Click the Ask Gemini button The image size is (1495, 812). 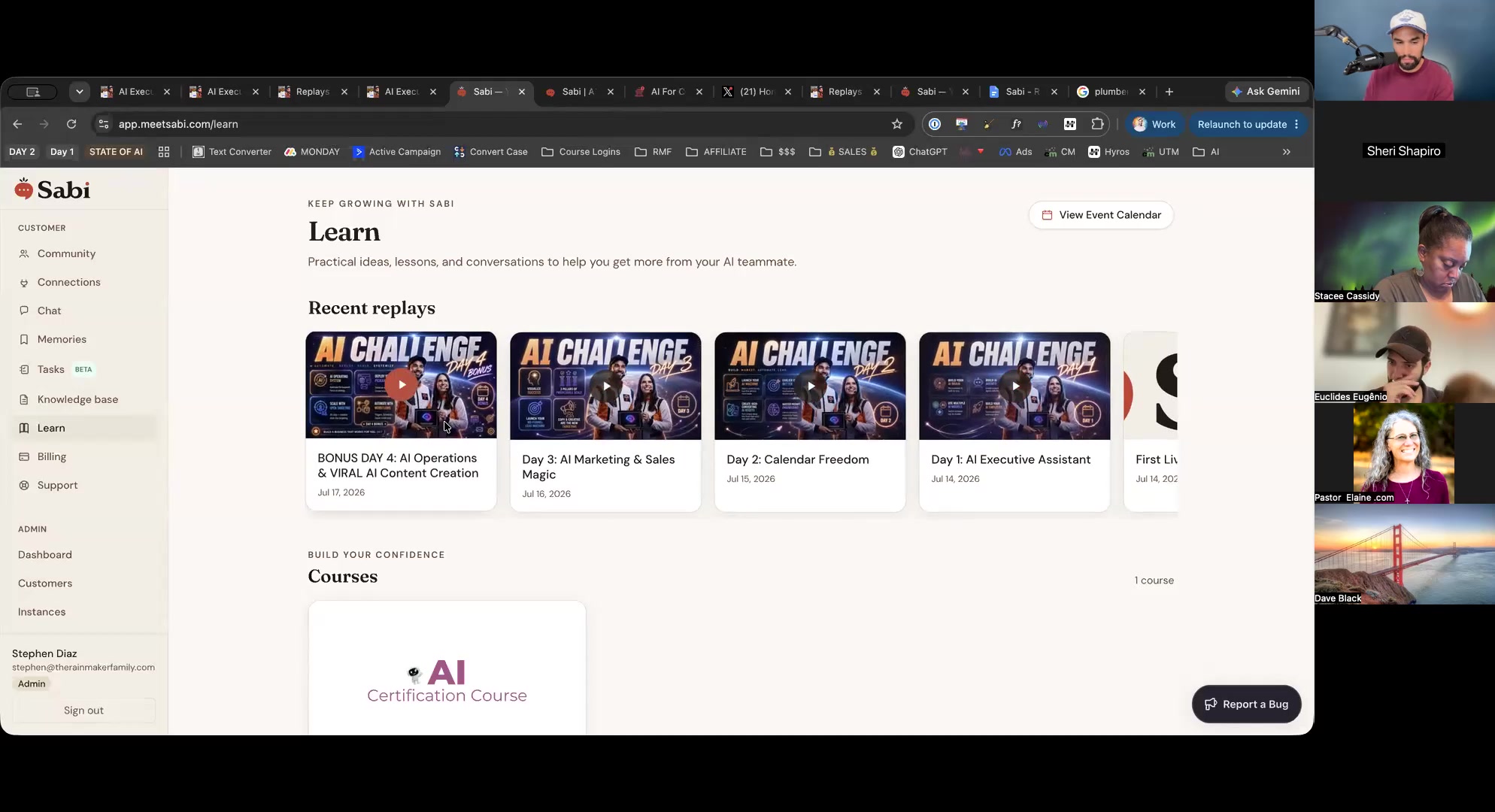[x=1266, y=92]
